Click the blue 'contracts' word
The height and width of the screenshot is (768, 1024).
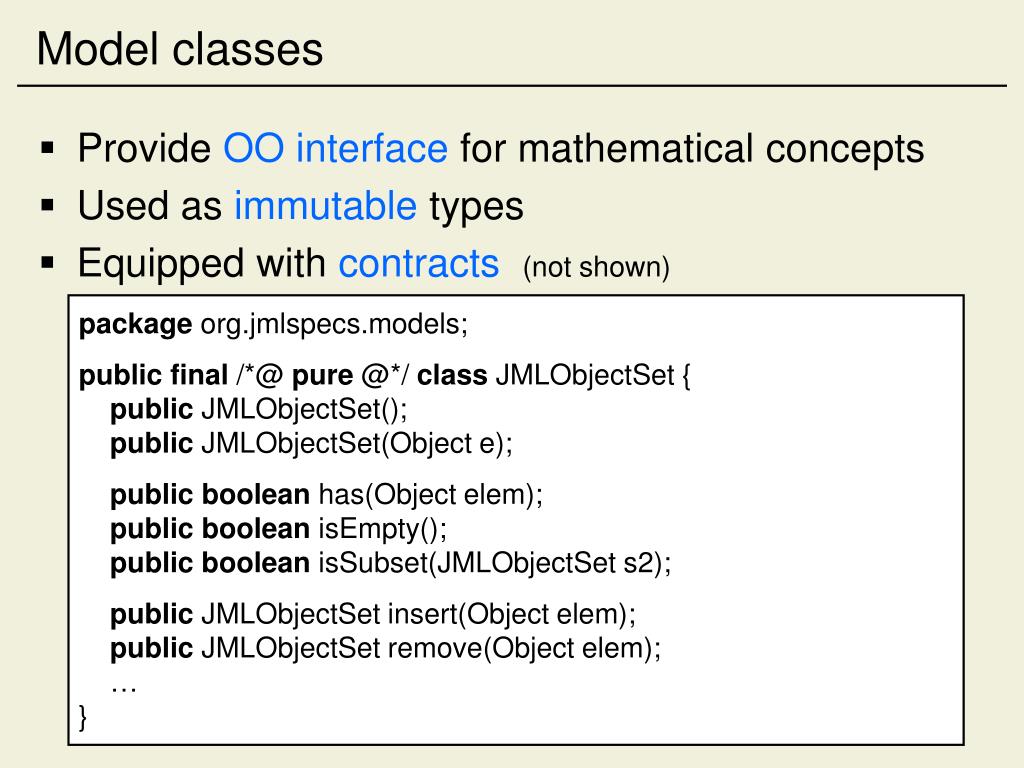(419, 263)
